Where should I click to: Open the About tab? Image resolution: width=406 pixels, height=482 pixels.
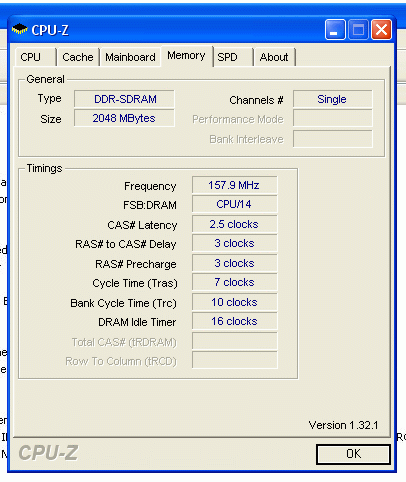275,57
